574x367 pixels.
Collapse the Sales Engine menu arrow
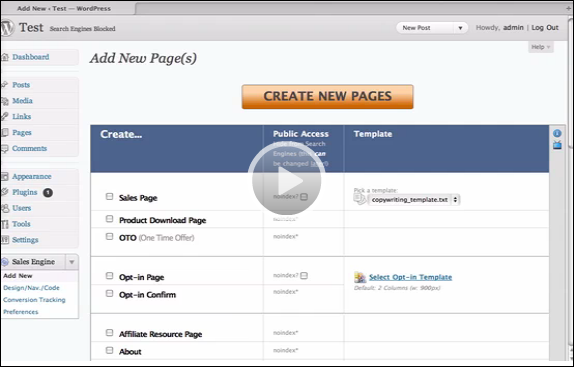72,262
